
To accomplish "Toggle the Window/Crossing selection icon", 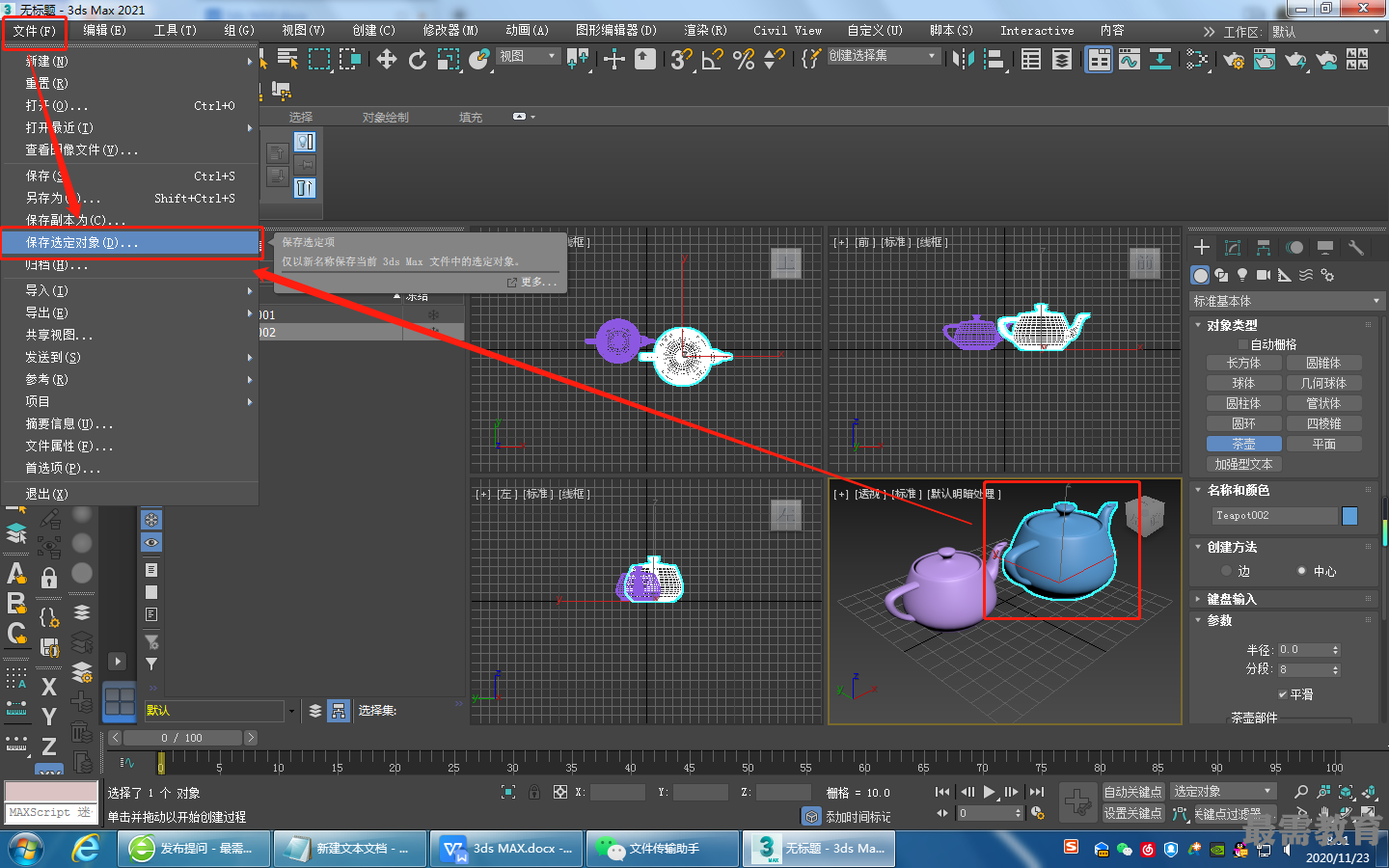I will tap(350, 60).
